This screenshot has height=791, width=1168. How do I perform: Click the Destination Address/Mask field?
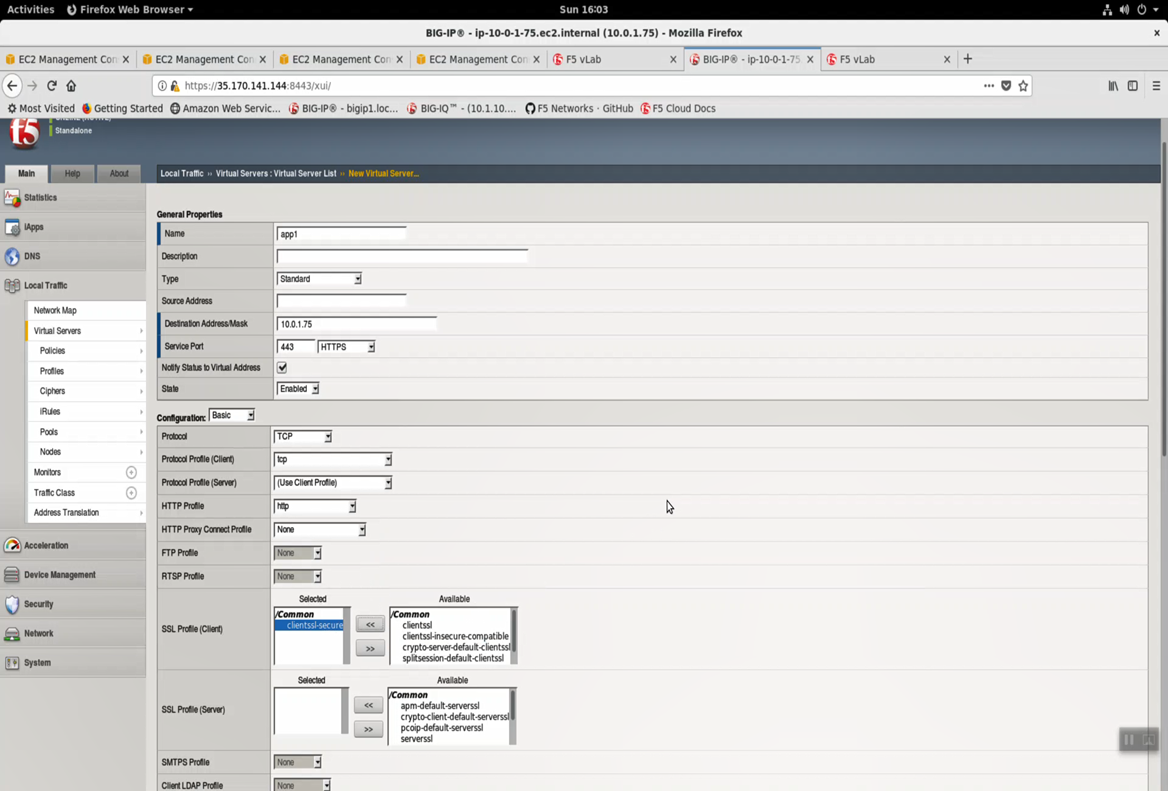356,324
